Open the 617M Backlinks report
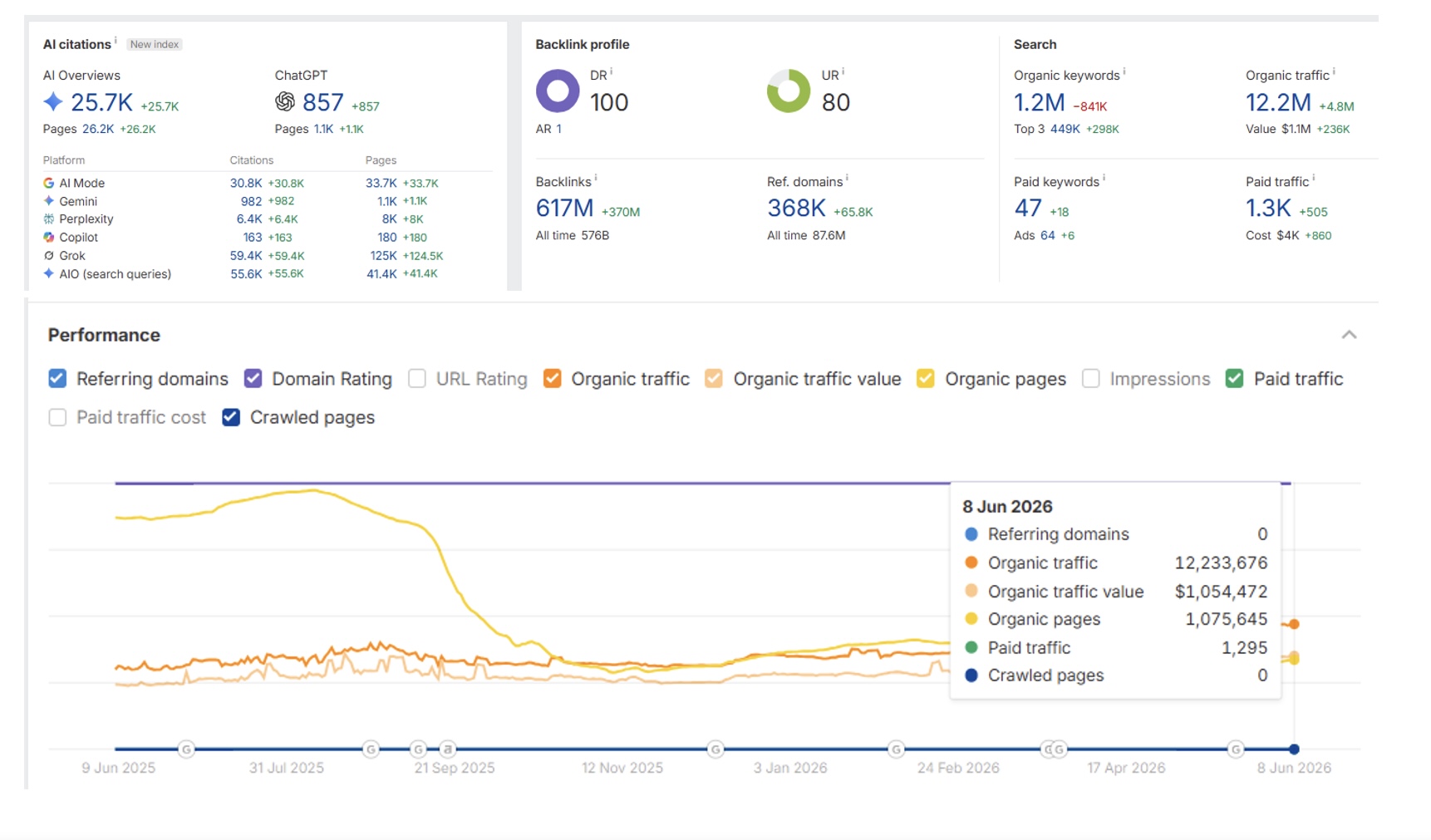 click(565, 208)
